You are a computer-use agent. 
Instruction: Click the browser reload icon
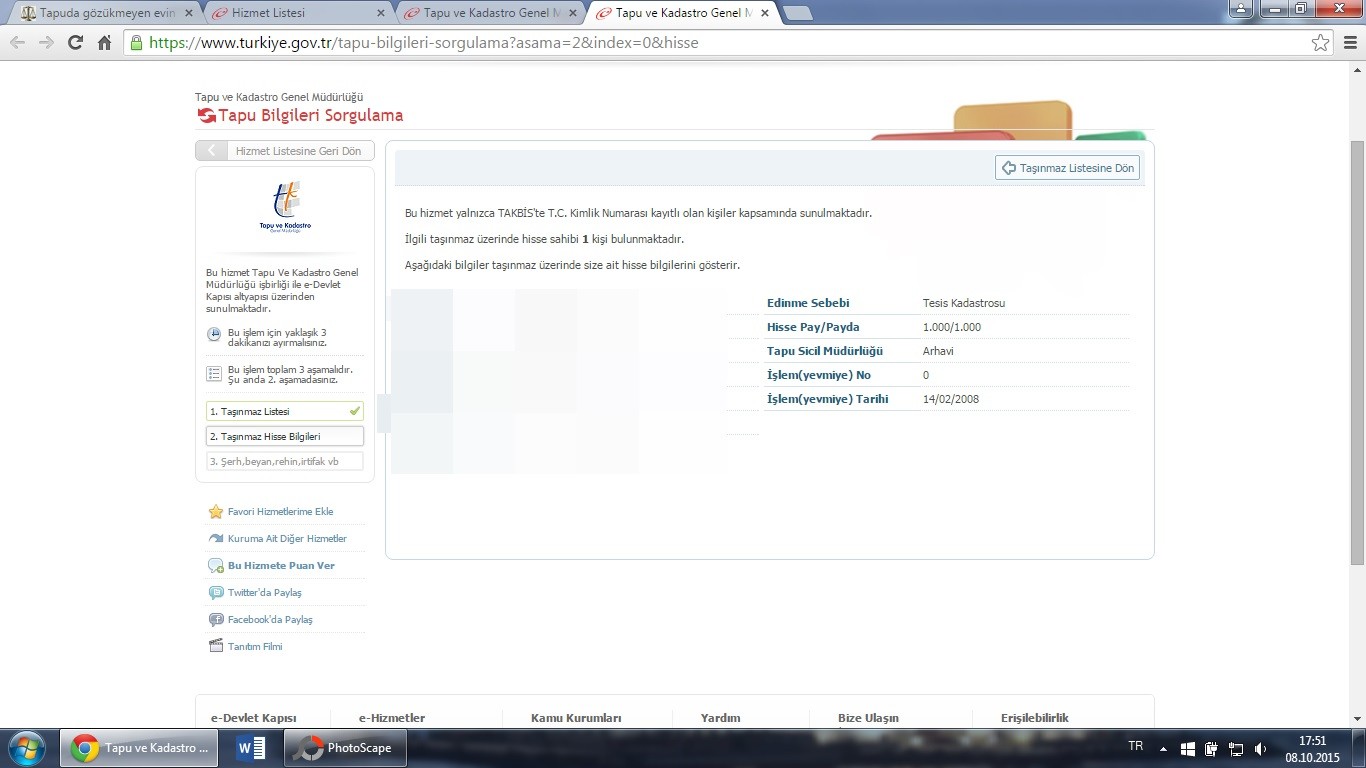[75, 43]
